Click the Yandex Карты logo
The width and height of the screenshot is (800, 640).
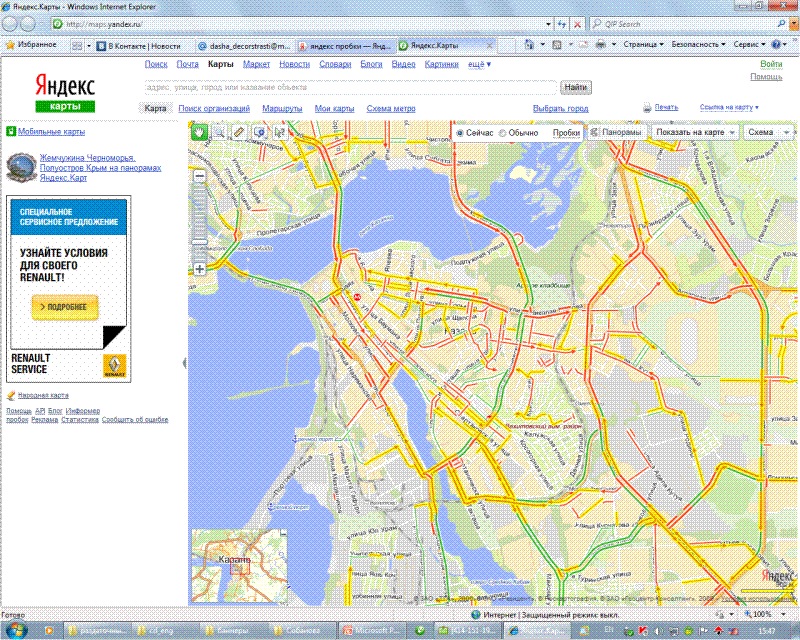[65, 90]
